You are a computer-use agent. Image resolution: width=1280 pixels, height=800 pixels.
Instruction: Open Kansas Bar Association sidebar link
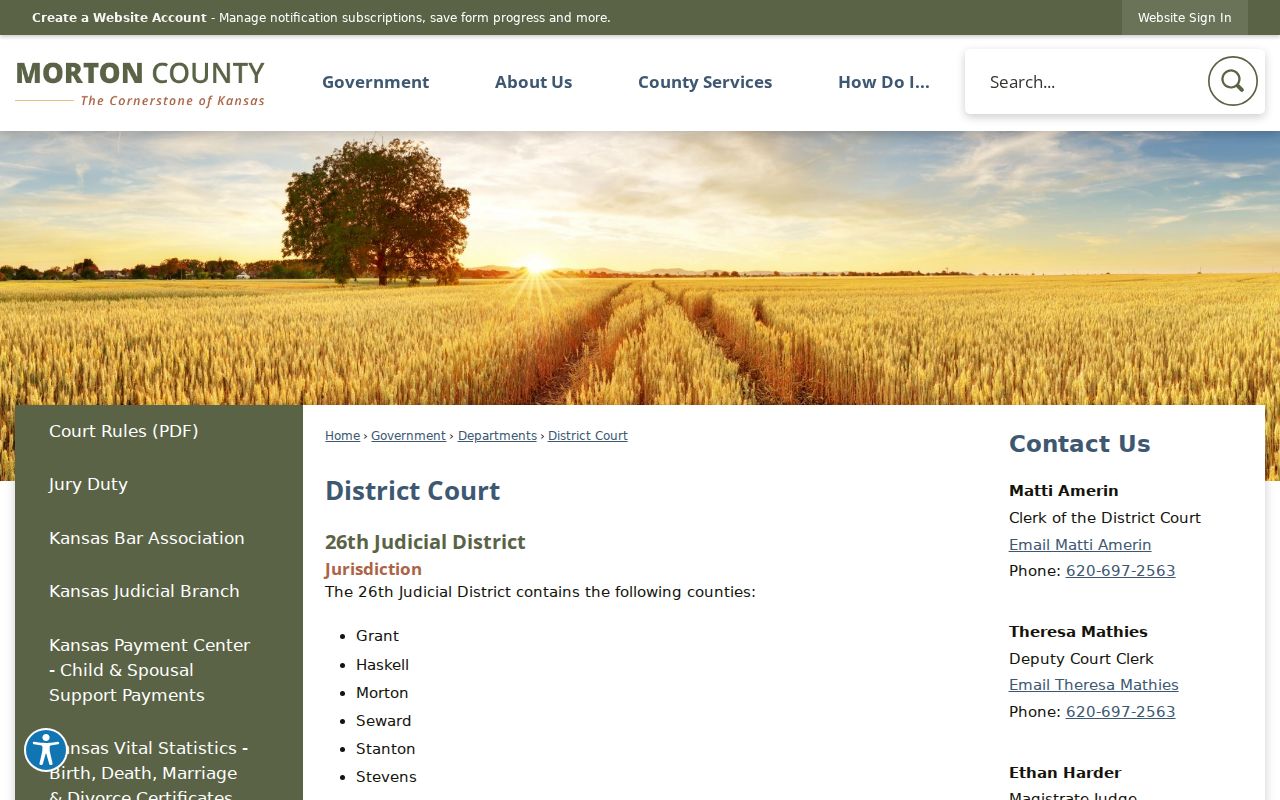pos(147,538)
